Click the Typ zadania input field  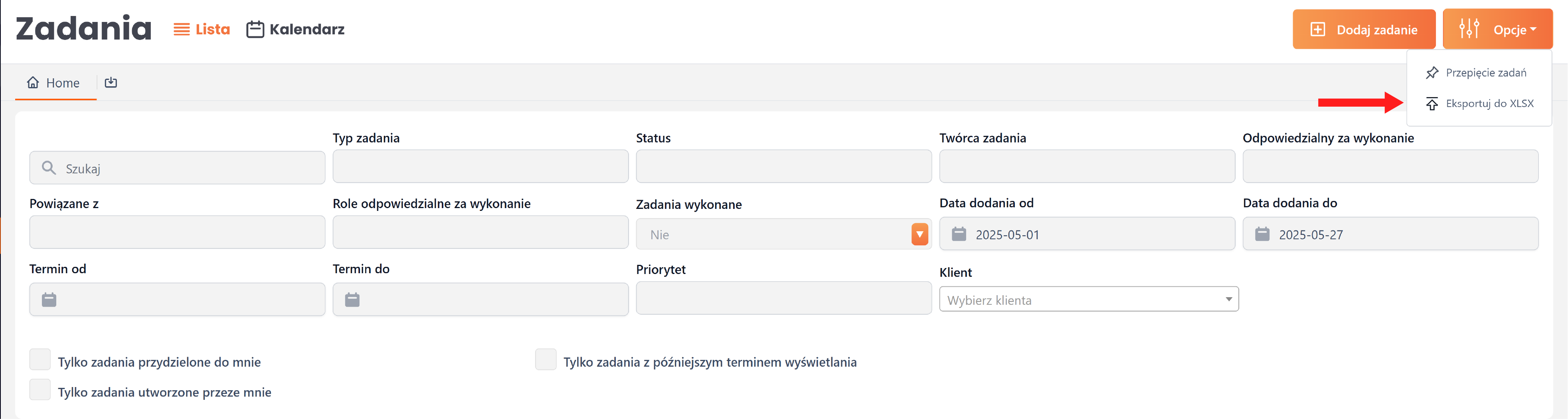click(x=480, y=167)
